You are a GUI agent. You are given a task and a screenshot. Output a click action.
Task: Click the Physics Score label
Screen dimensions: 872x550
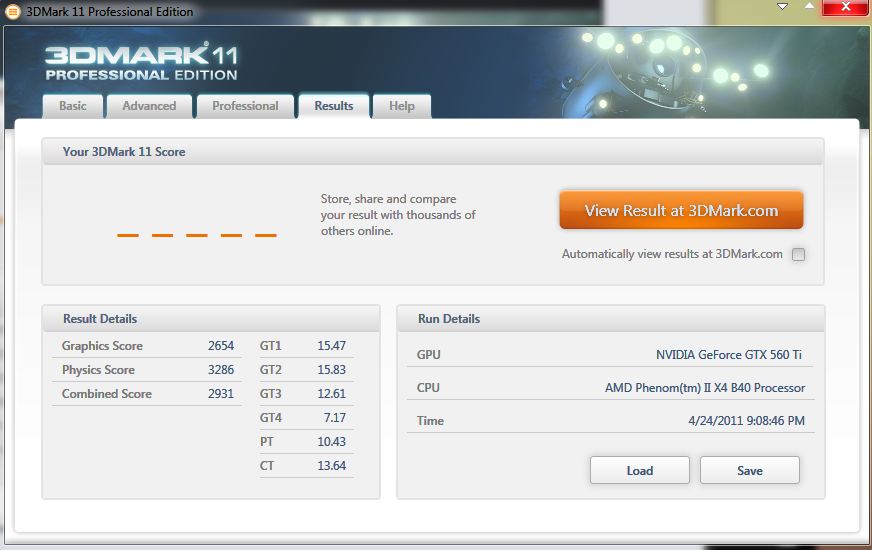[x=98, y=370]
